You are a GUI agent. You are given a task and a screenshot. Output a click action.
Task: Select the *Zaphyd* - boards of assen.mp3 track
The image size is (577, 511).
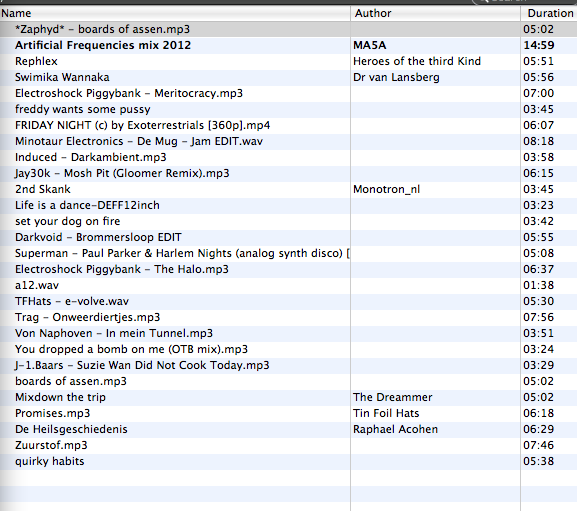point(288,29)
